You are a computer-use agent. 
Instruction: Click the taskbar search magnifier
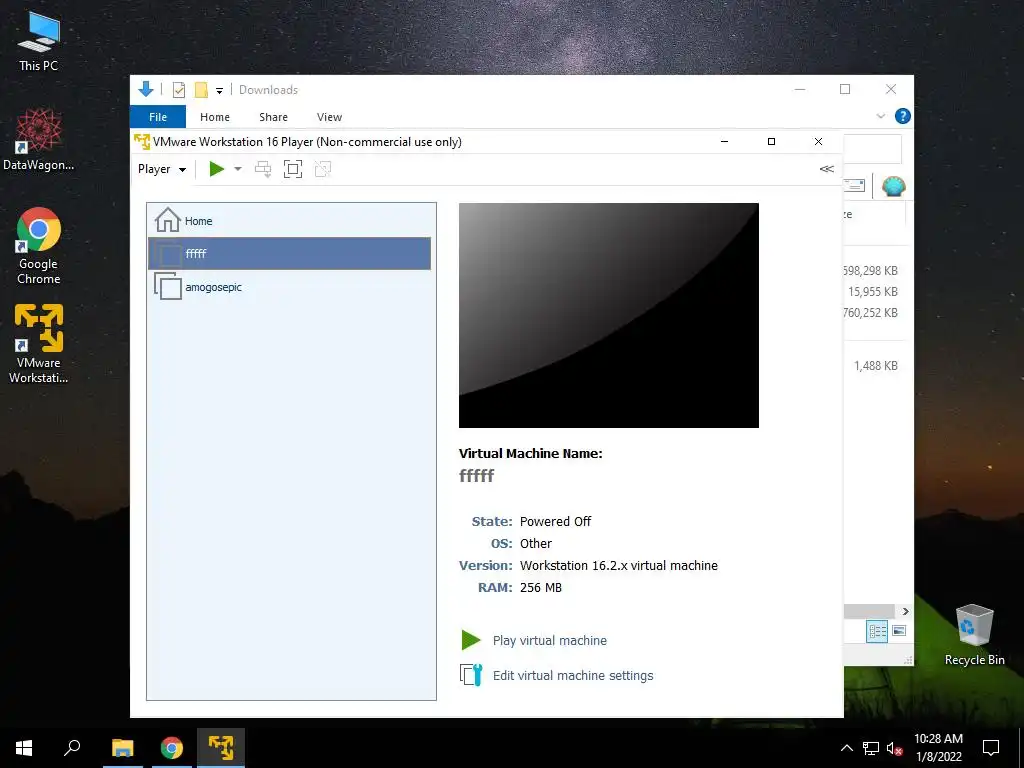coord(72,748)
